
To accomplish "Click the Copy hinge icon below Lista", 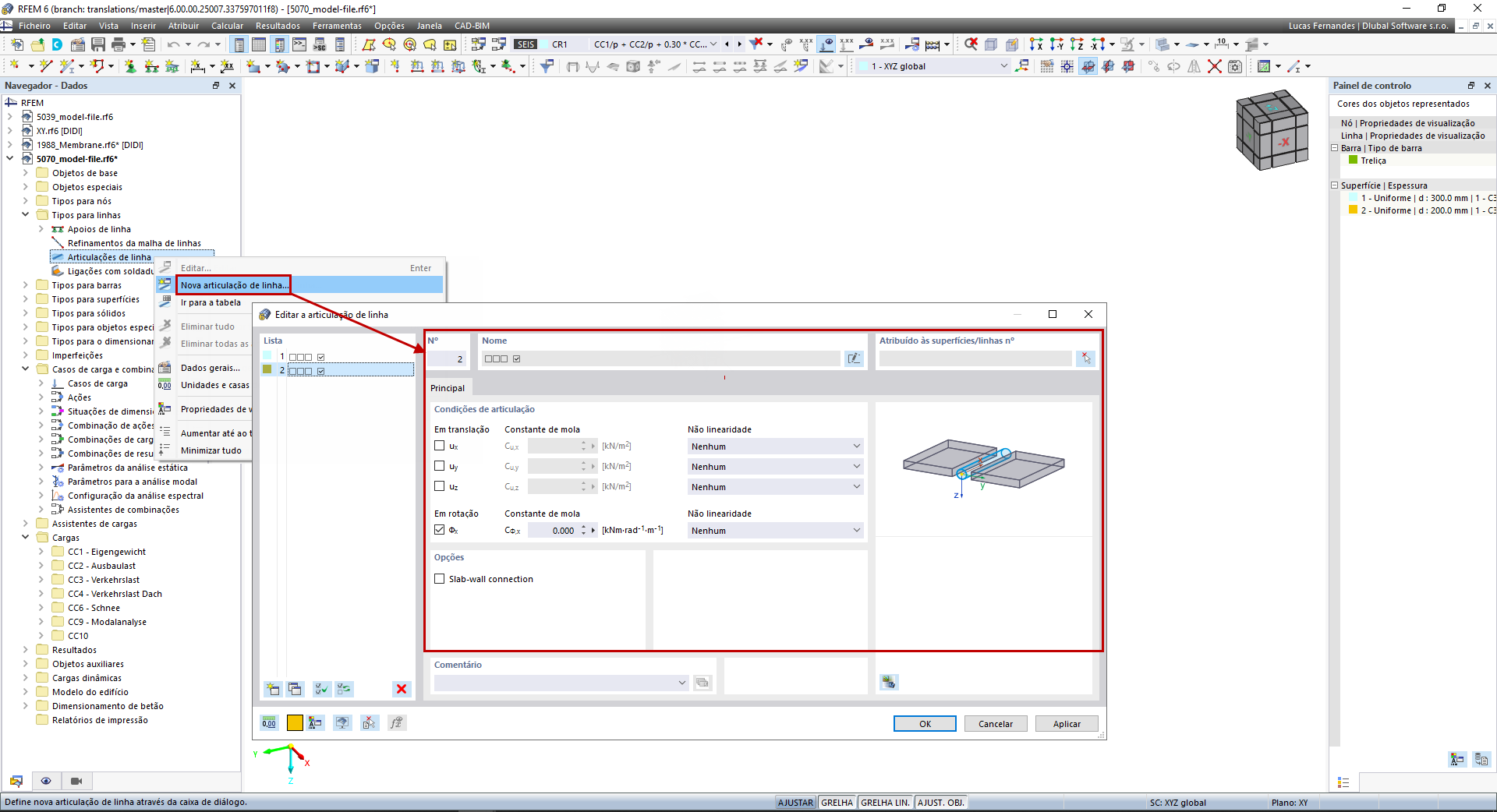I will (295, 689).
